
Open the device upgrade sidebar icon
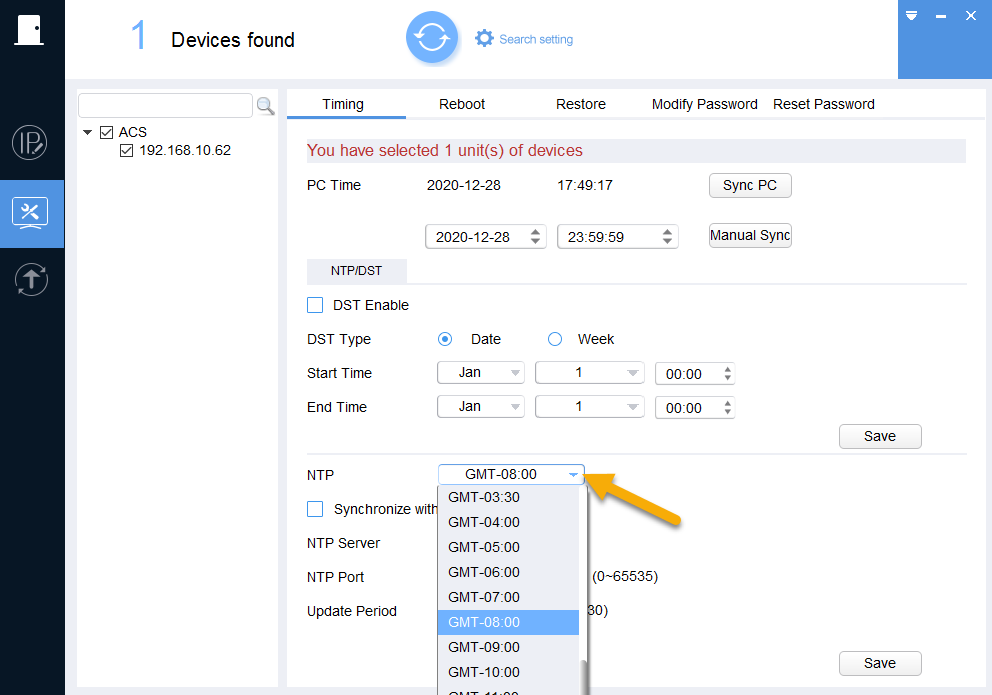click(31, 280)
